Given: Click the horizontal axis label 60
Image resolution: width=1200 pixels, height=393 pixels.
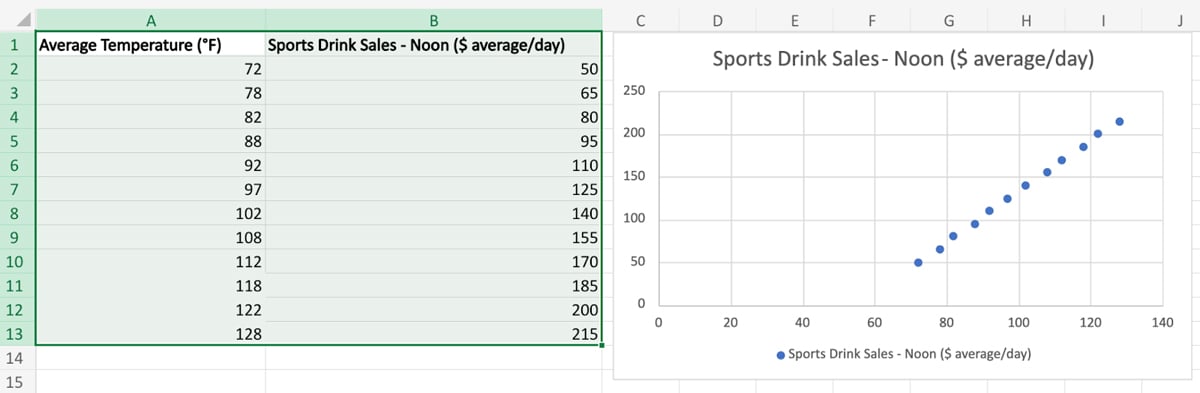Looking at the screenshot, I should (874, 322).
